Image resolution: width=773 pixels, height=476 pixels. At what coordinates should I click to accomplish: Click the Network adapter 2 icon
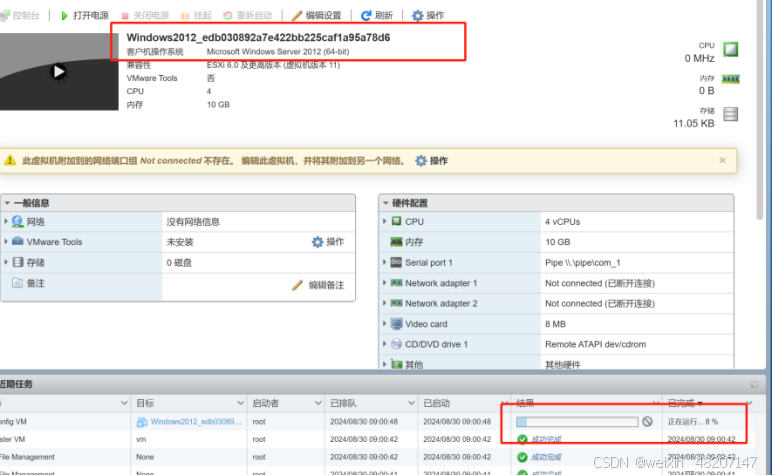[x=396, y=303]
